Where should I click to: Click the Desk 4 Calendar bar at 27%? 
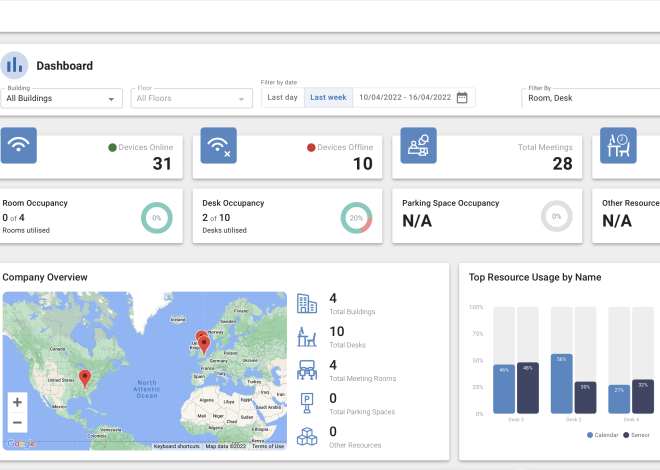619,399
